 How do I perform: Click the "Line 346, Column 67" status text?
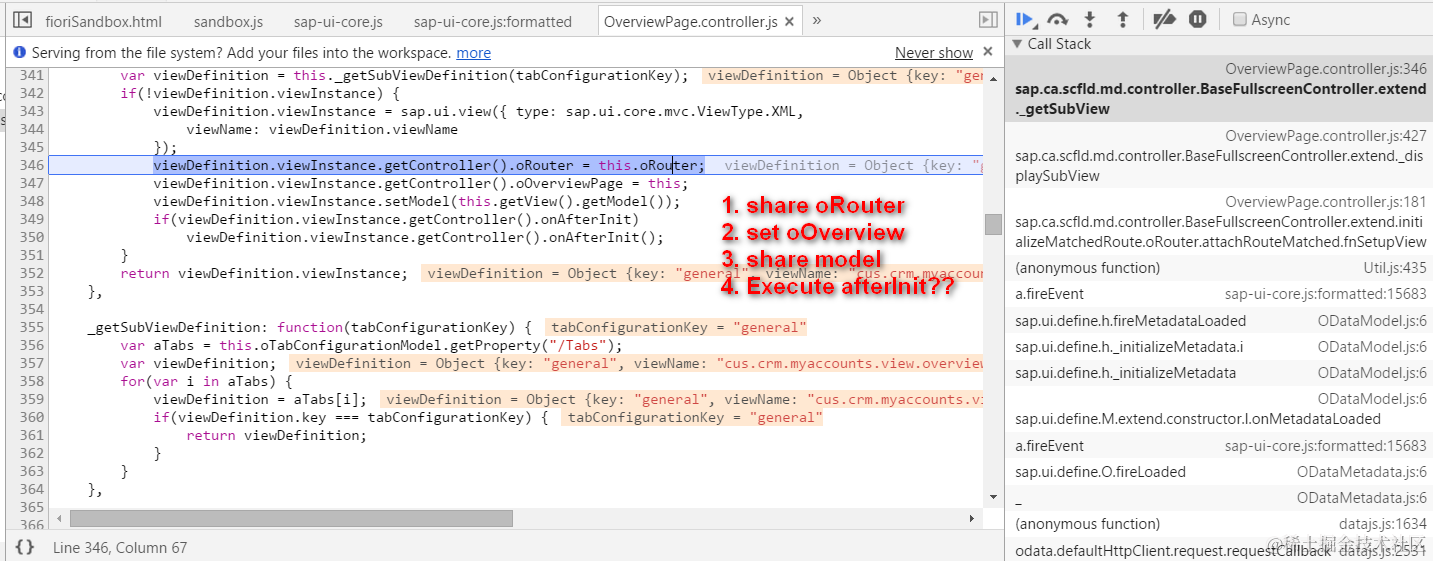point(120,547)
